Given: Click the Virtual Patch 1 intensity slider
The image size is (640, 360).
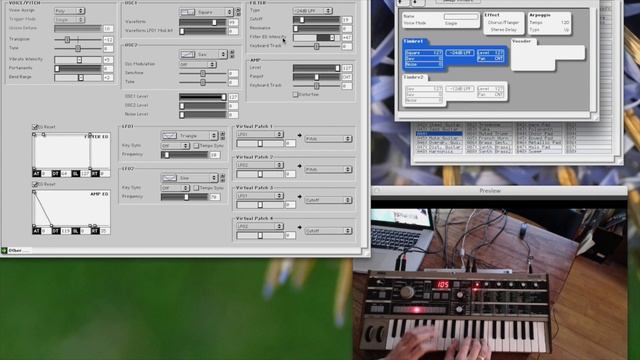Looking at the screenshot, I should click(260, 143).
